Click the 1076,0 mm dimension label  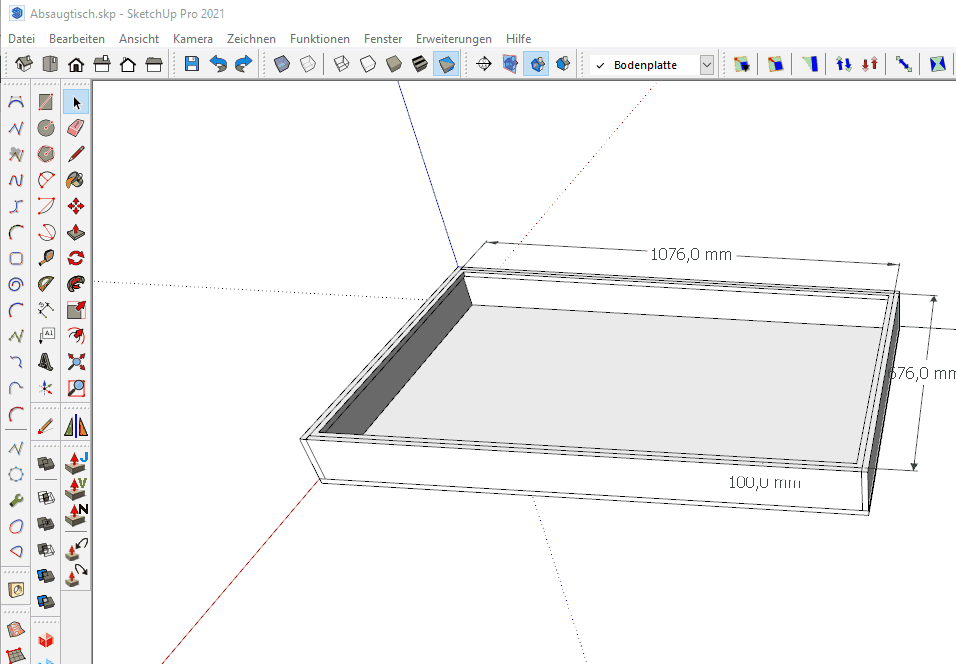691,254
